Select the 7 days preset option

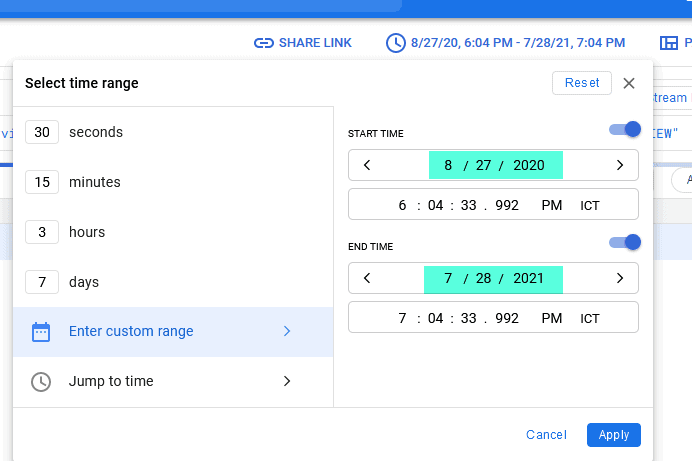point(84,282)
